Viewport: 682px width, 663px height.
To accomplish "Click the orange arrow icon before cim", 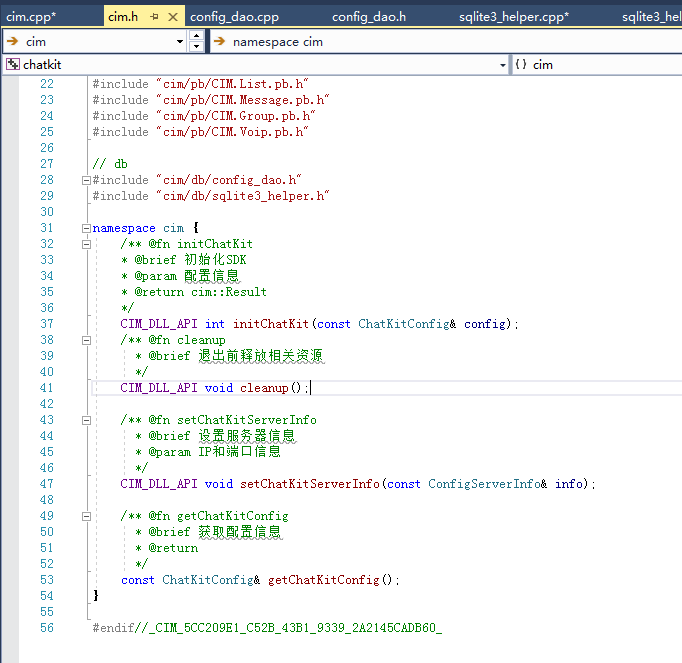I will coord(13,41).
